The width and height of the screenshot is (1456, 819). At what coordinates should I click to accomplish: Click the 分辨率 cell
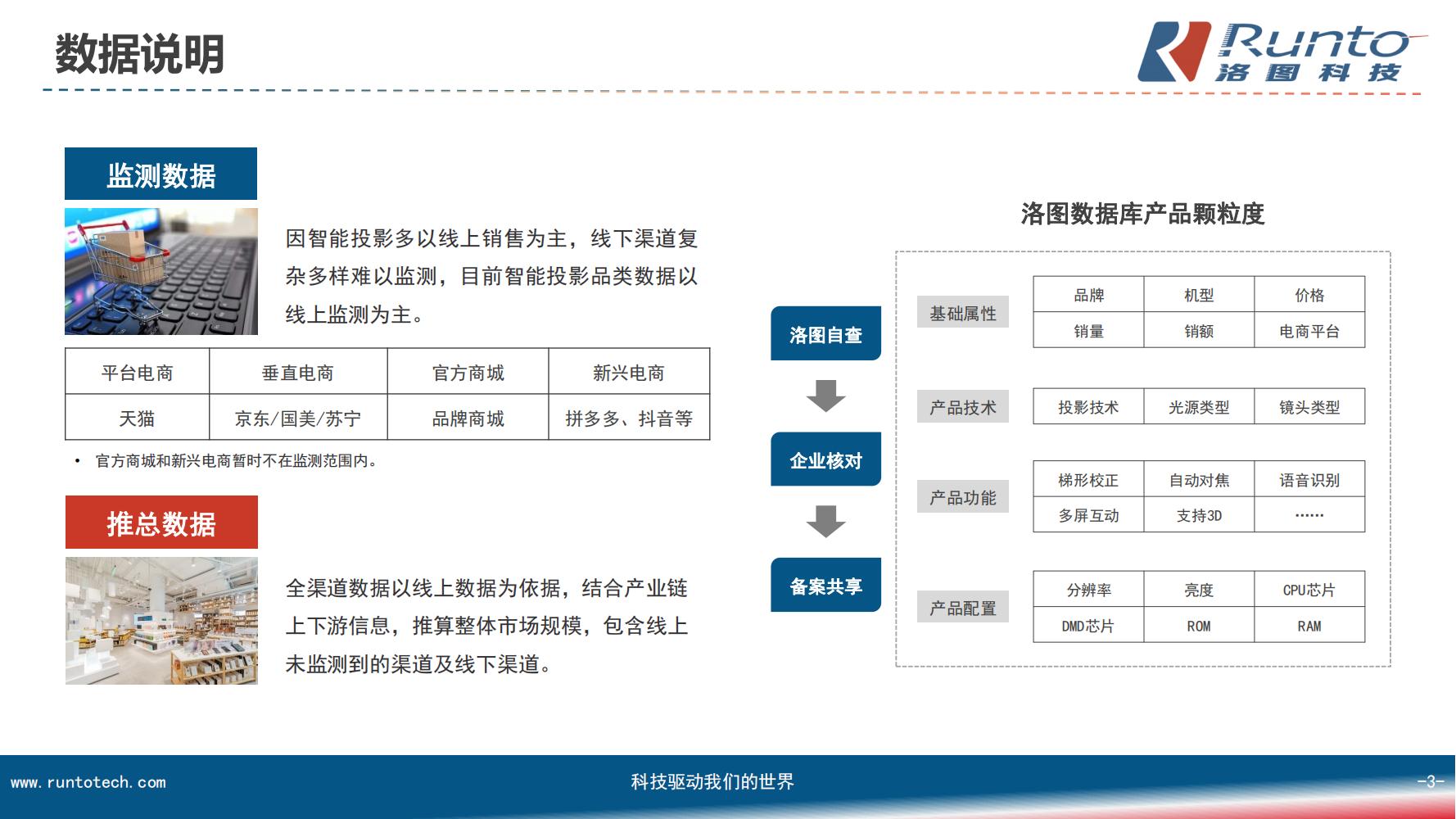pyautogui.click(x=1088, y=589)
